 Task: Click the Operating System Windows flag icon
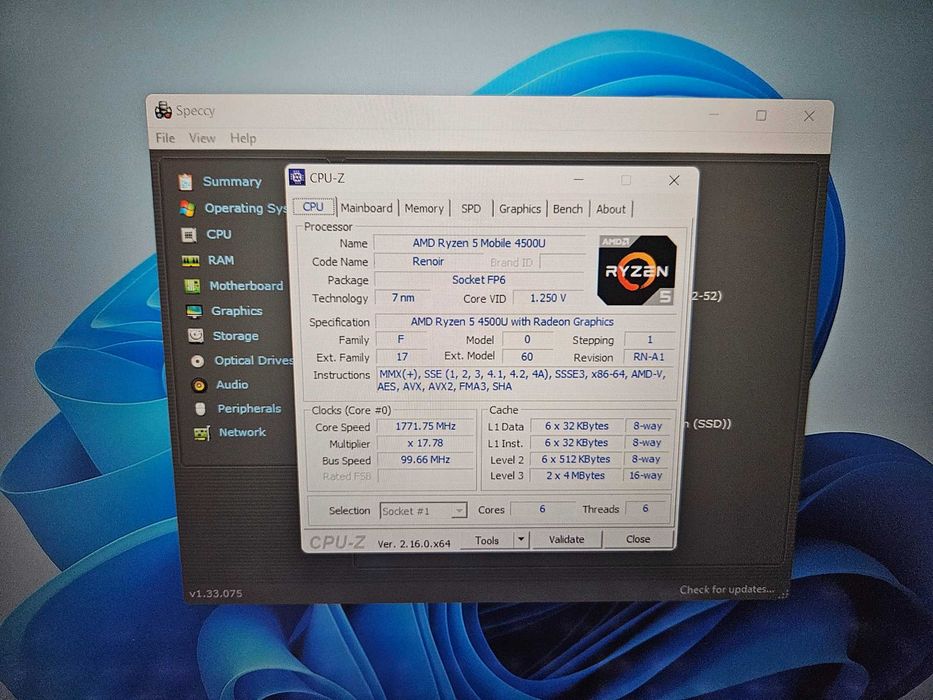click(x=187, y=208)
